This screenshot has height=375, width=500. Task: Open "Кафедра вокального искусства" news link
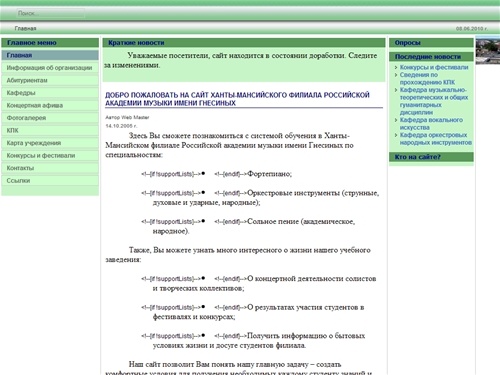coord(431,124)
